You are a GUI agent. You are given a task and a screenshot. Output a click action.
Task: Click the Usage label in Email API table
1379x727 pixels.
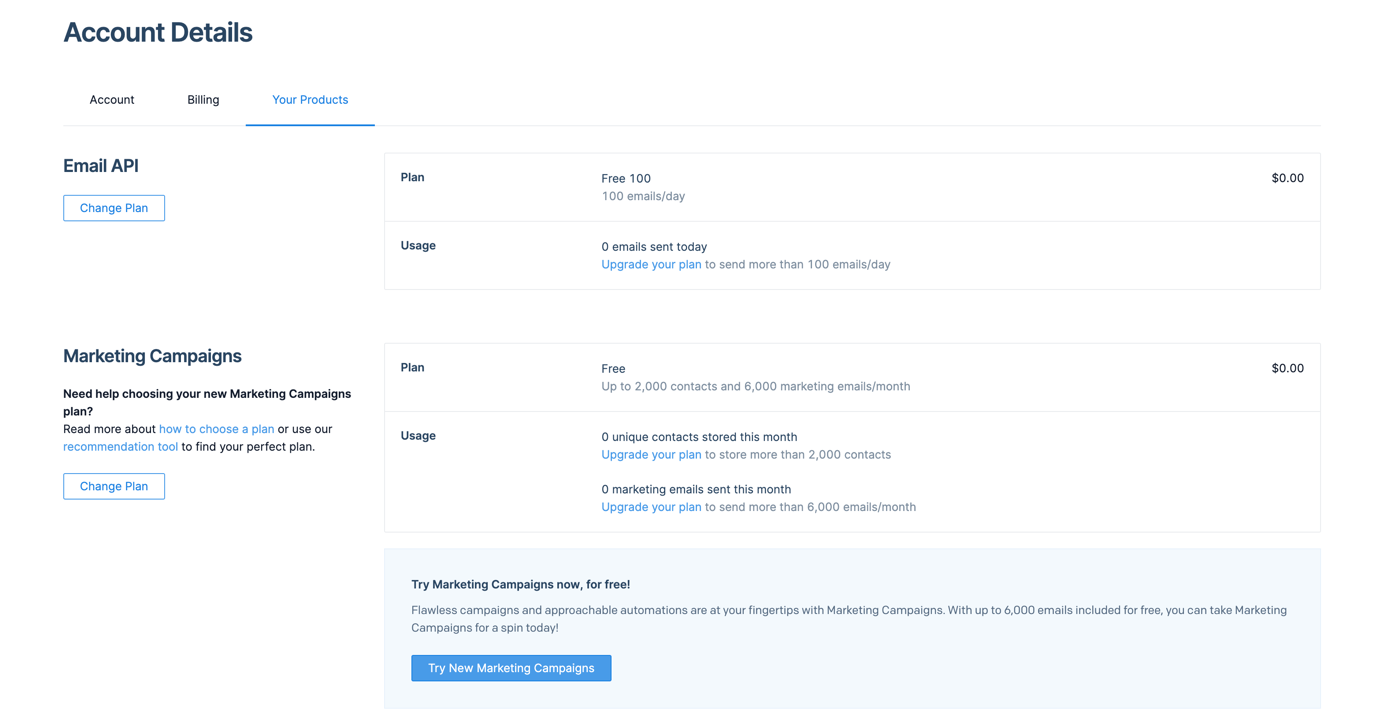(x=418, y=245)
